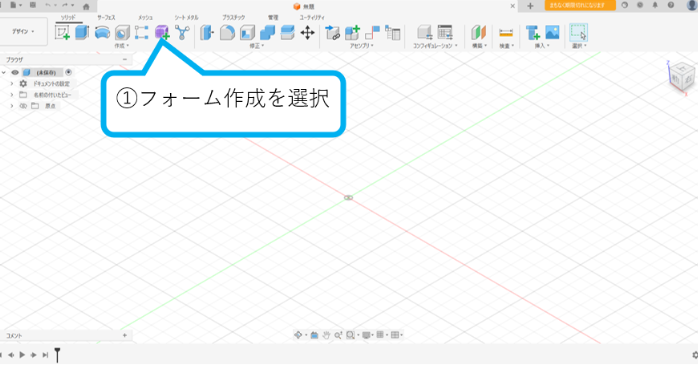
Task: Click the ViewCube in the canvas corner
Action: click(681, 77)
